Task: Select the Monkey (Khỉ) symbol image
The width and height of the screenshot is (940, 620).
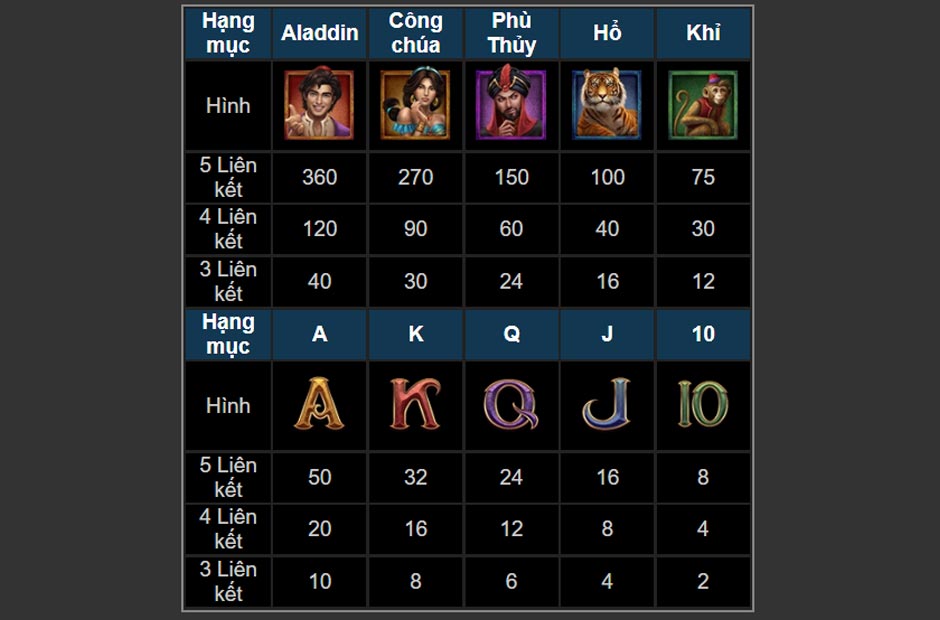Action: [x=703, y=105]
